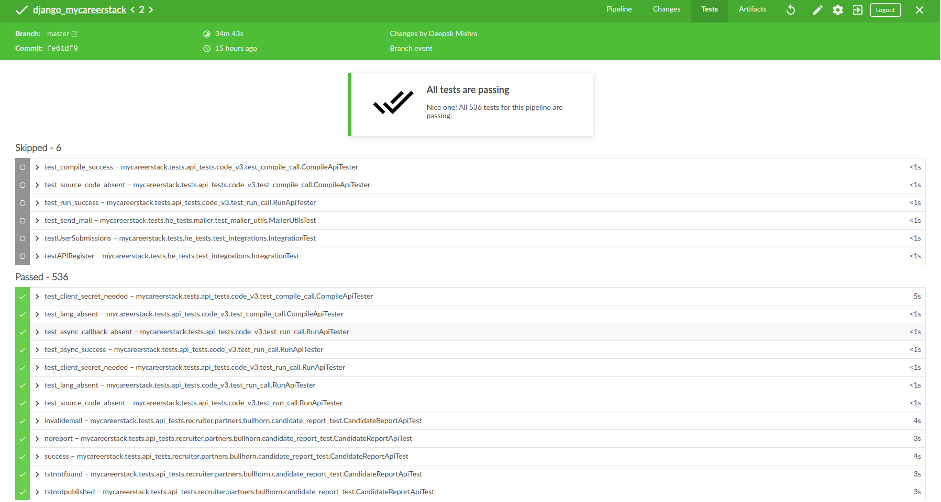Screen dimensions: 941x502
Task: Click "noreport" test name text
Action: click(58, 439)
